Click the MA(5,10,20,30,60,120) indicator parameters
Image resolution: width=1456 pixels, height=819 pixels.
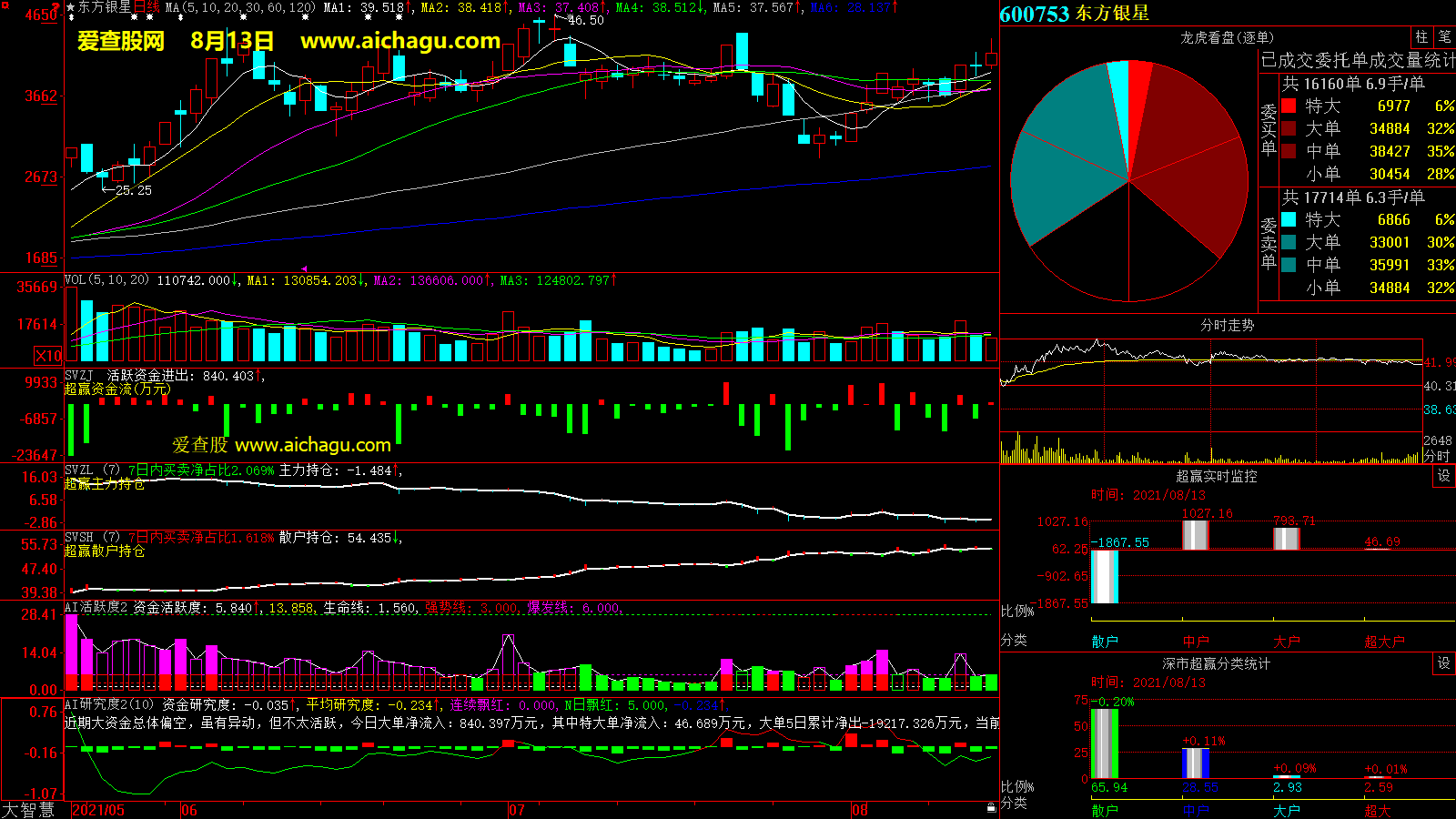point(240,7)
